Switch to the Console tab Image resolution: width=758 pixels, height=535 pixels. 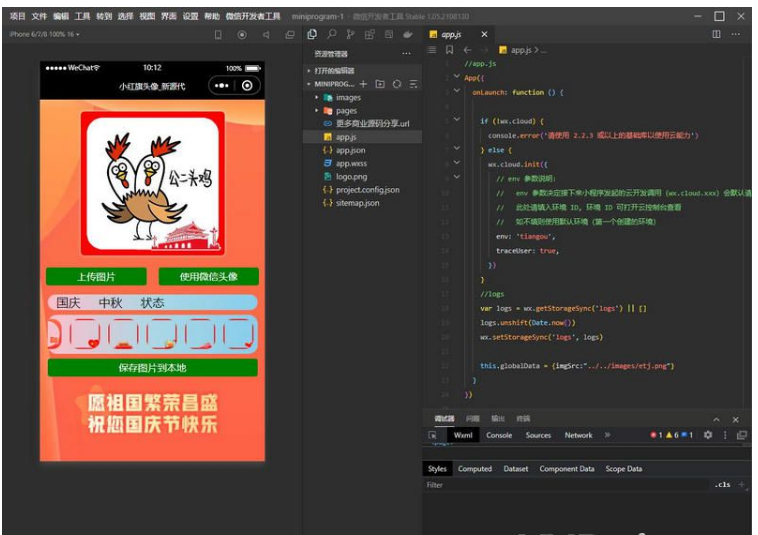point(498,436)
